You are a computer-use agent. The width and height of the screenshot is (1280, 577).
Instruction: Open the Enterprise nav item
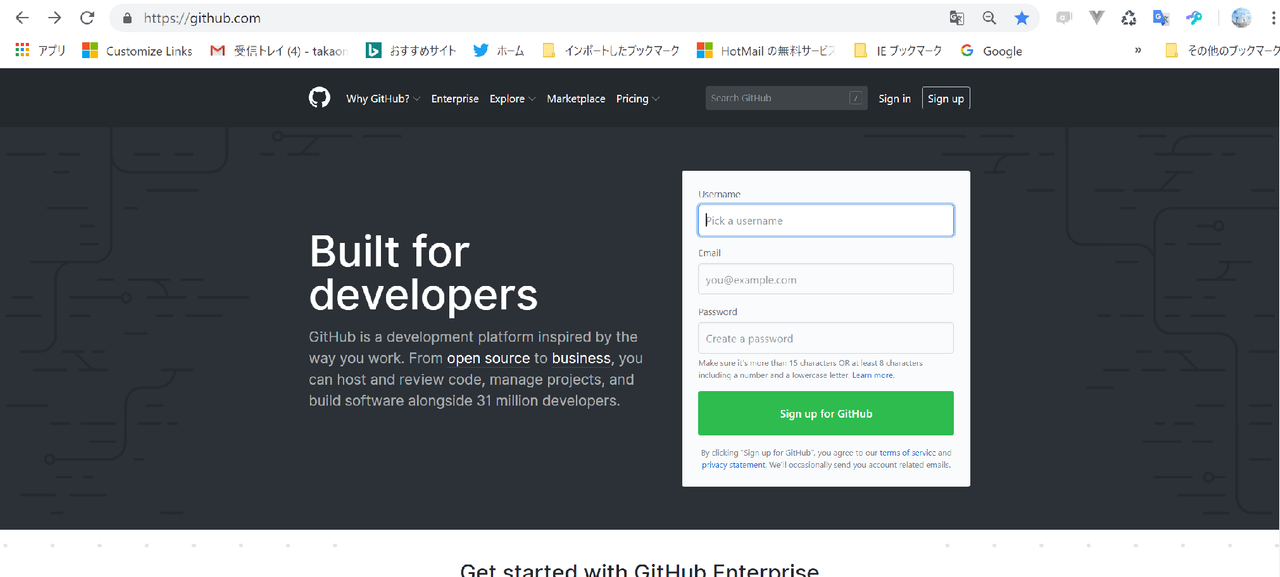click(455, 99)
